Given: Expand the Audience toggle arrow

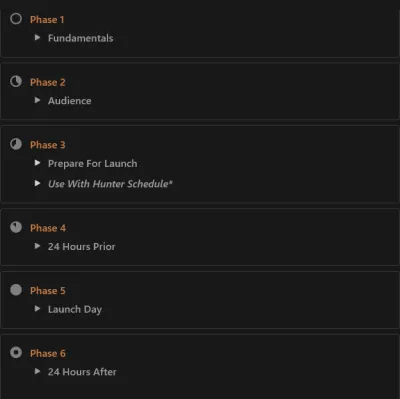Looking at the screenshot, I should point(37,100).
